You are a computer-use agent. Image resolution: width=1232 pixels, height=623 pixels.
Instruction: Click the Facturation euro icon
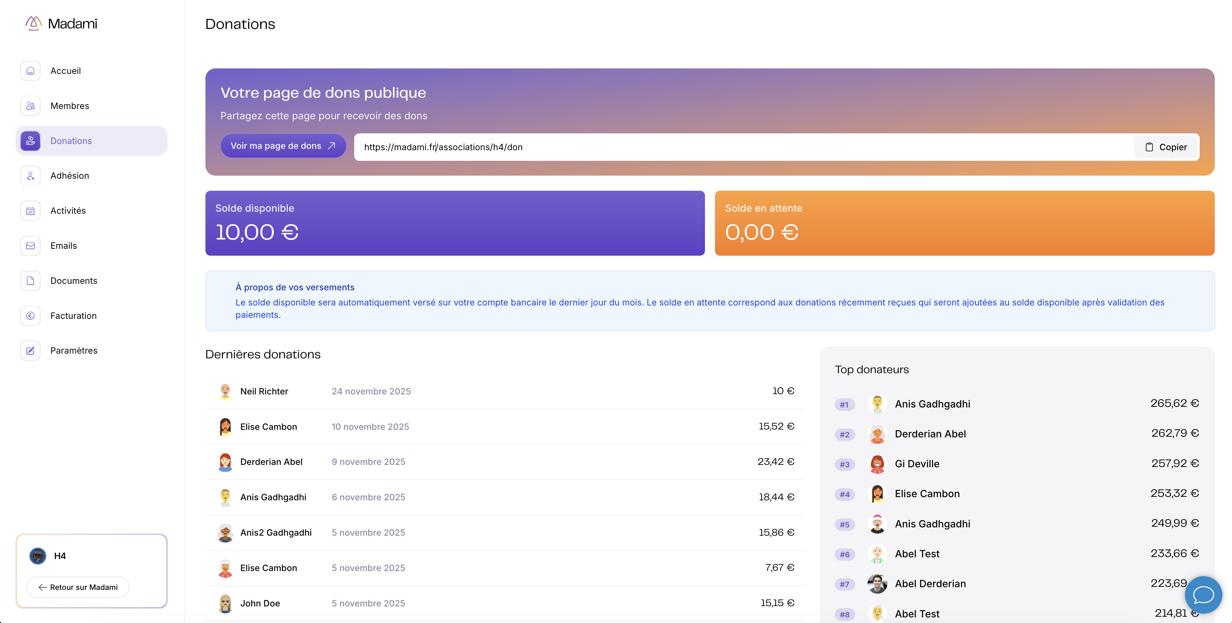(x=30, y=316)
